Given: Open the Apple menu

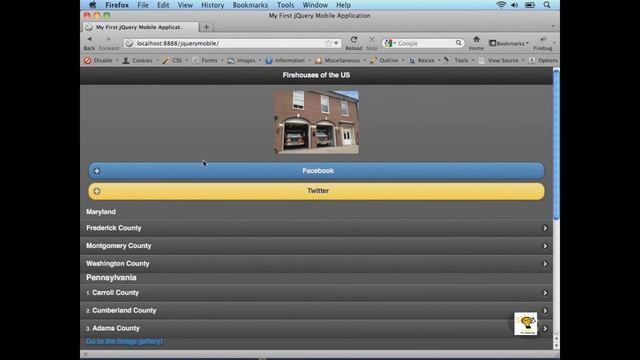Looking at the screenshot, I should 93,5.
